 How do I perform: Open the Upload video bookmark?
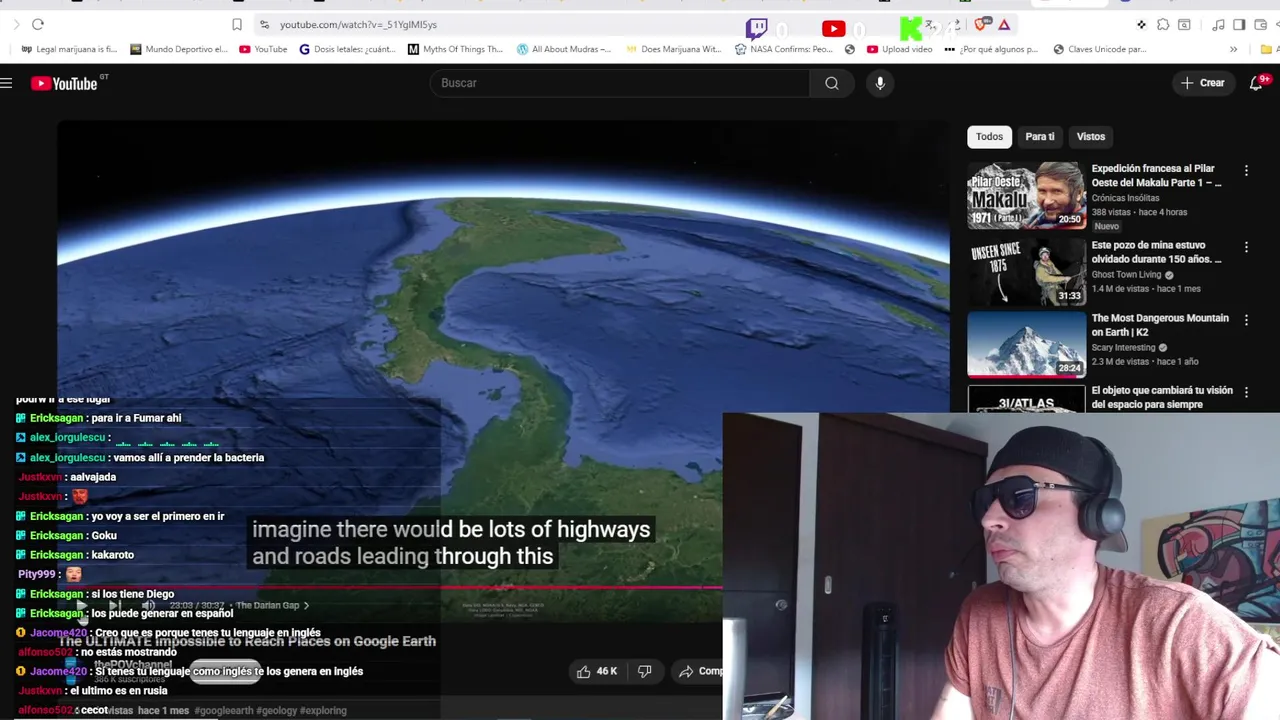point(899,49)
